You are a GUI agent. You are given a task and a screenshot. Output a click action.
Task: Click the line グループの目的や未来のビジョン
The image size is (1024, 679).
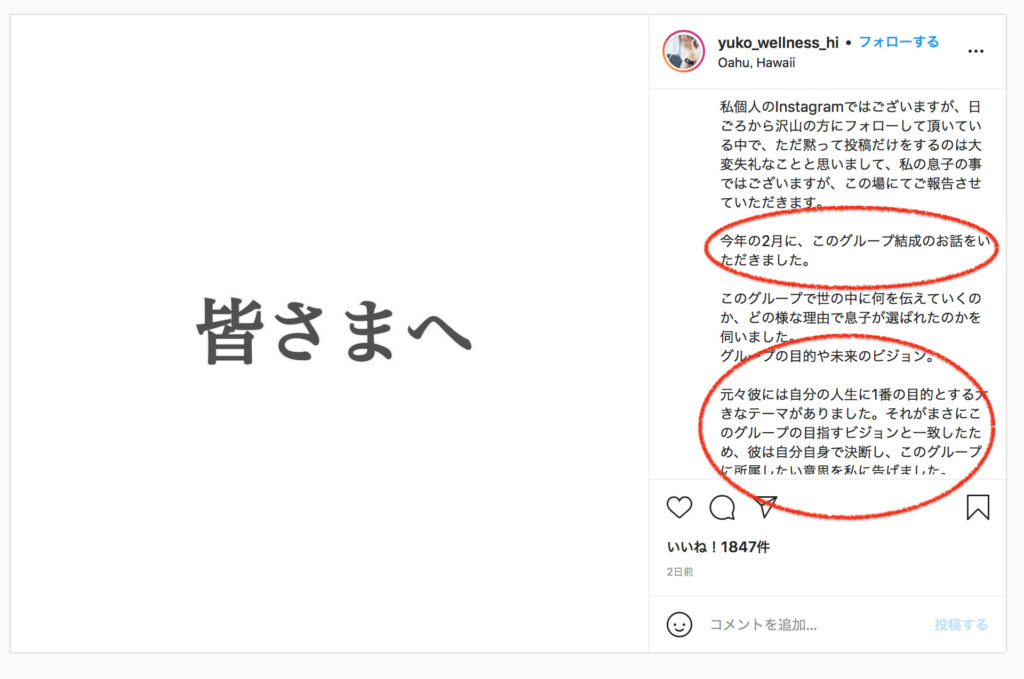point(827,356)
